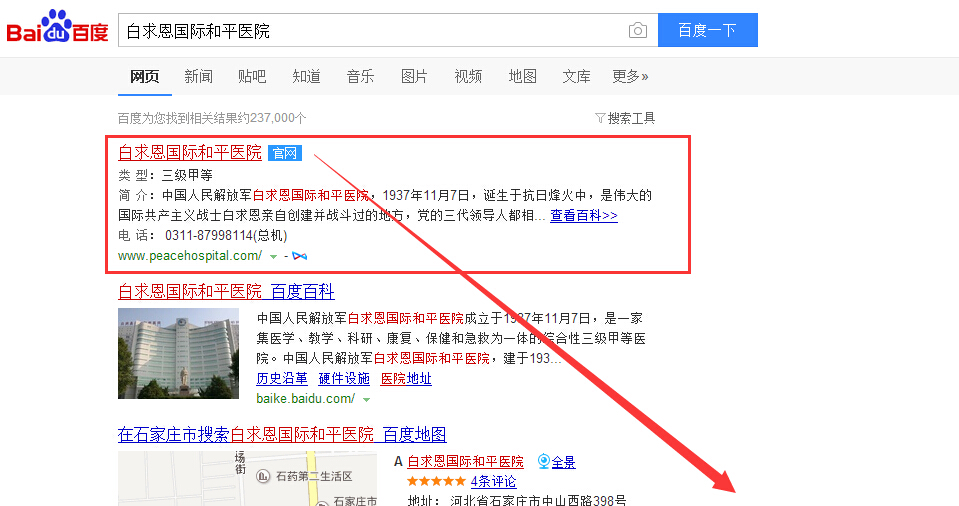This screenshot has width=959, height=506.
Task: Click the 硬件设施 sublink
Action: tap(344, 379)
